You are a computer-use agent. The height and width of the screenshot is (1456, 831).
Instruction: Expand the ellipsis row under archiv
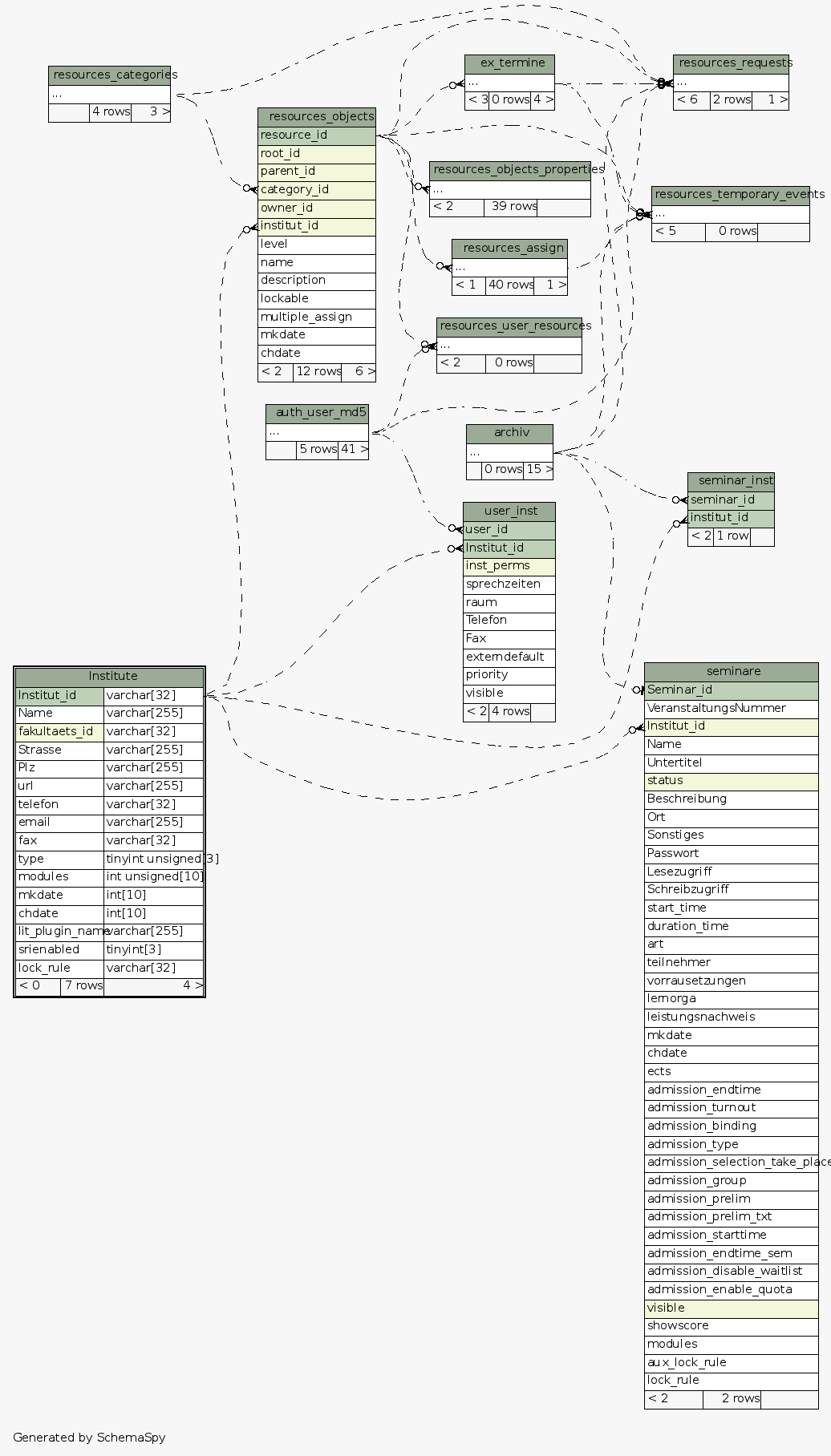point(509,452)
